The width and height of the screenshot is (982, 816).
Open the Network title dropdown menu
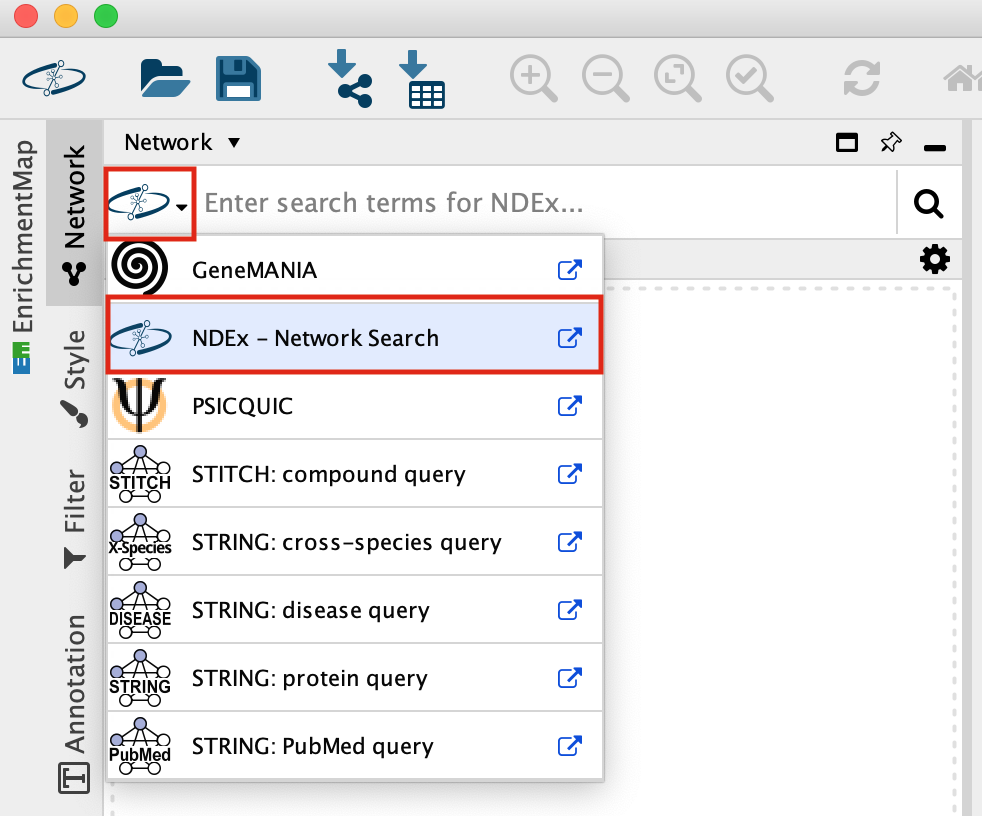234,143
